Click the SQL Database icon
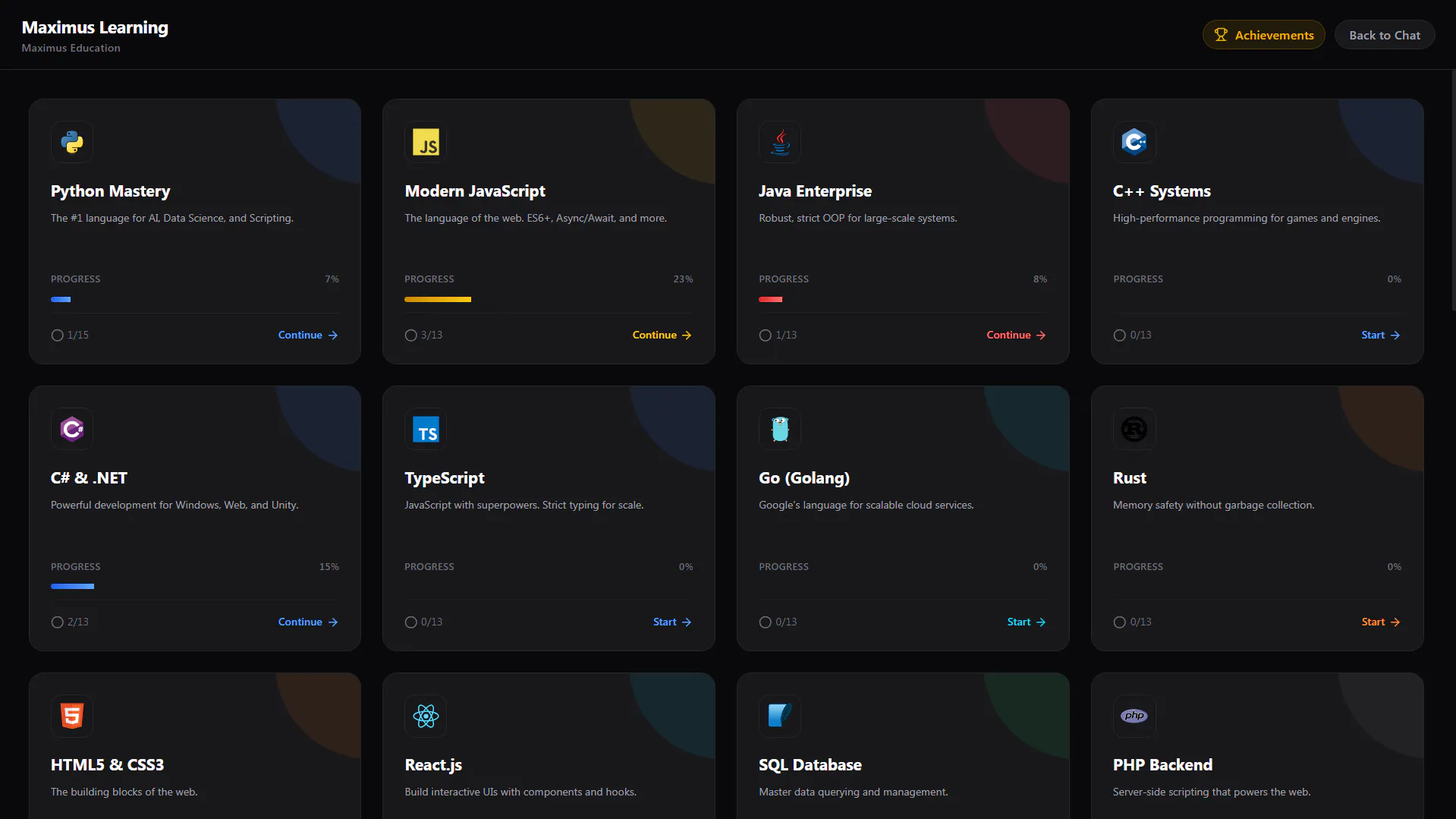This screenshot has width=1456, height=819. pyautogui.click(x=780, y=716)
